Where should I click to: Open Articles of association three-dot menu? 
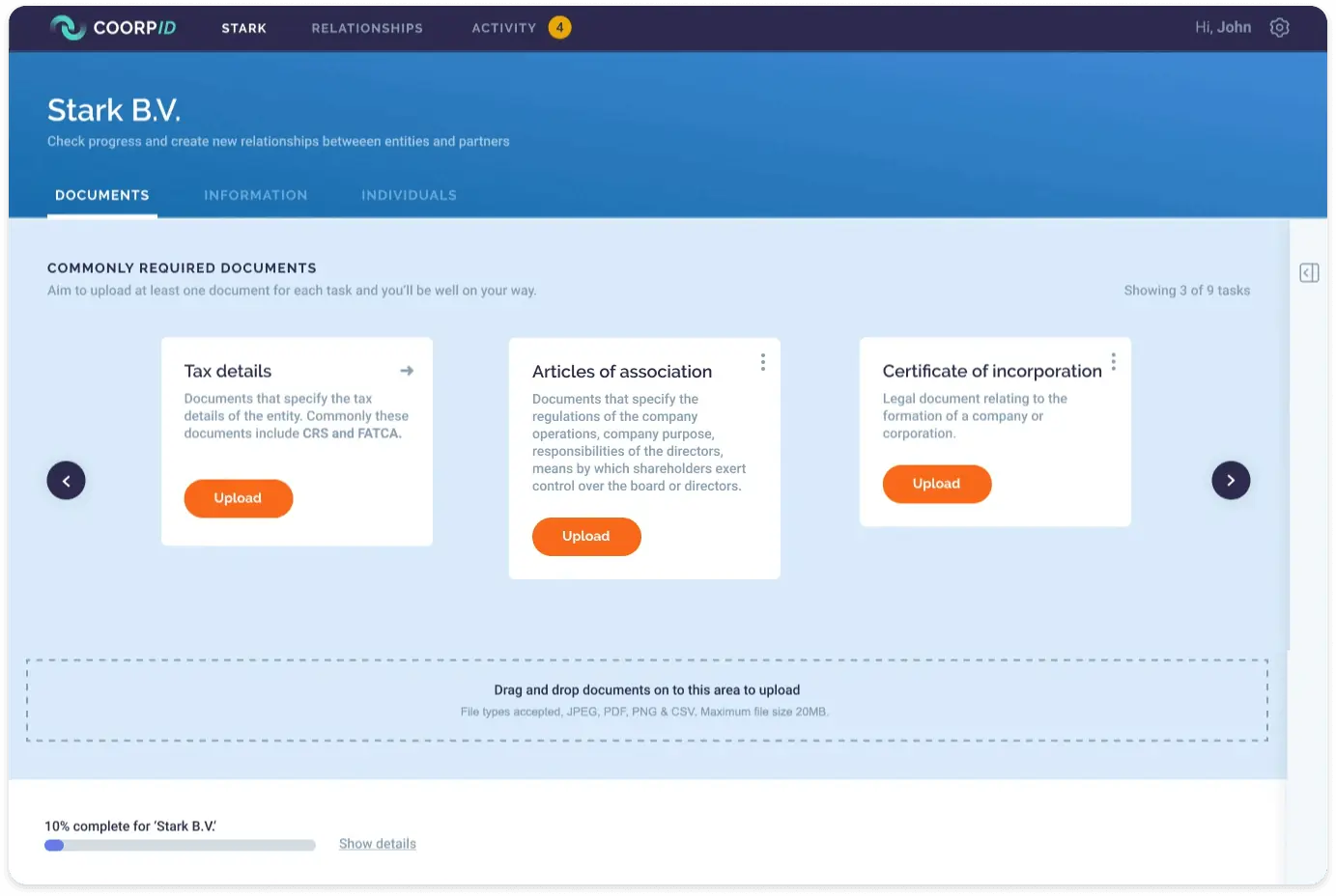(762, 362)
